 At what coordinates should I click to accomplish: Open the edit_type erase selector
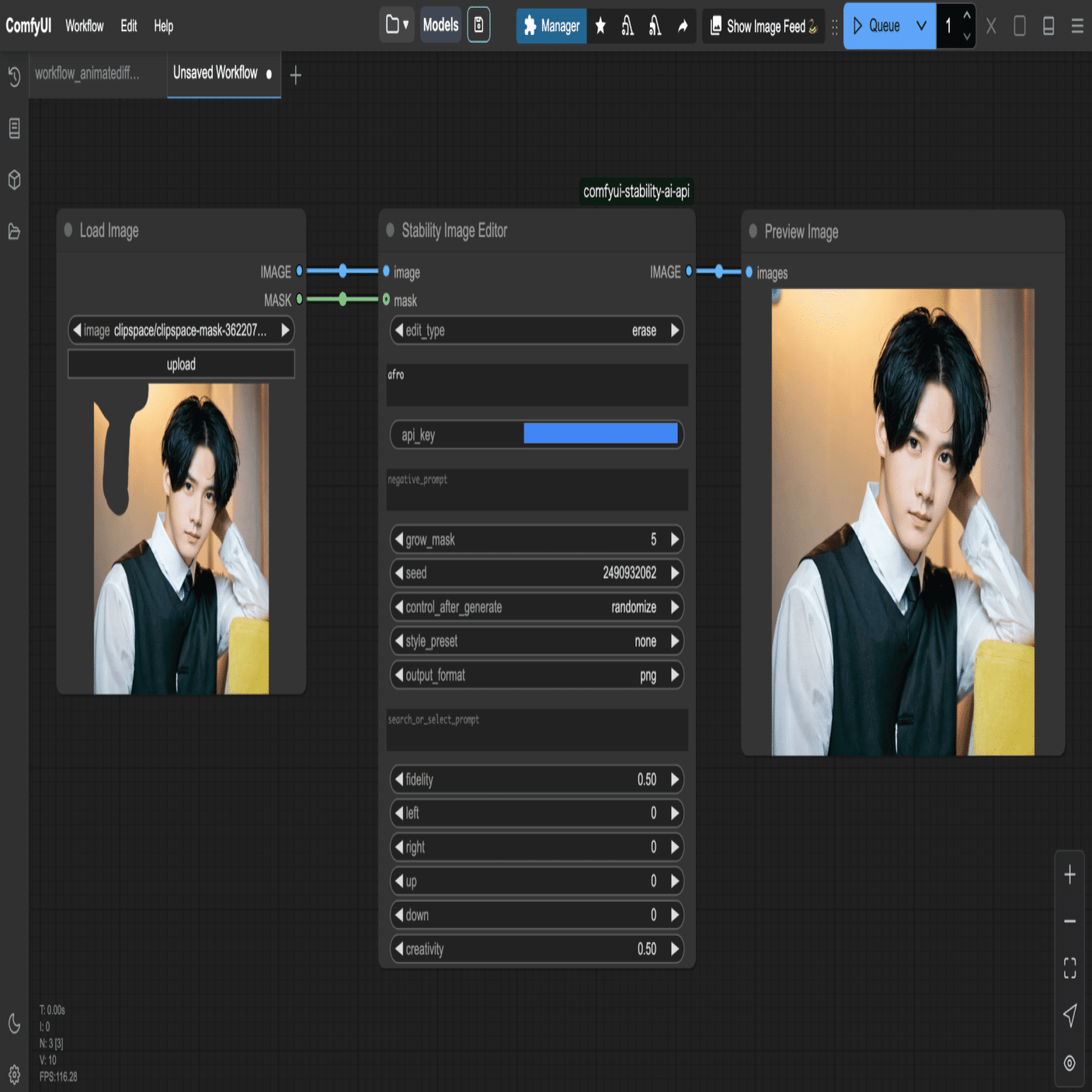[537, 331]
